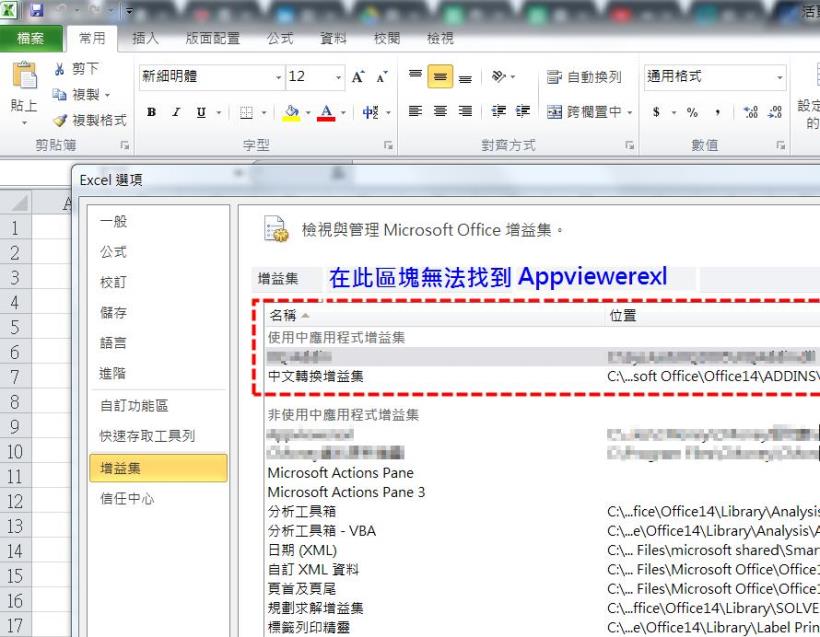The width and height of the screenshot is (820, 637).
Task: Apply the yellow fill color bucket
Action: [291, 112]
